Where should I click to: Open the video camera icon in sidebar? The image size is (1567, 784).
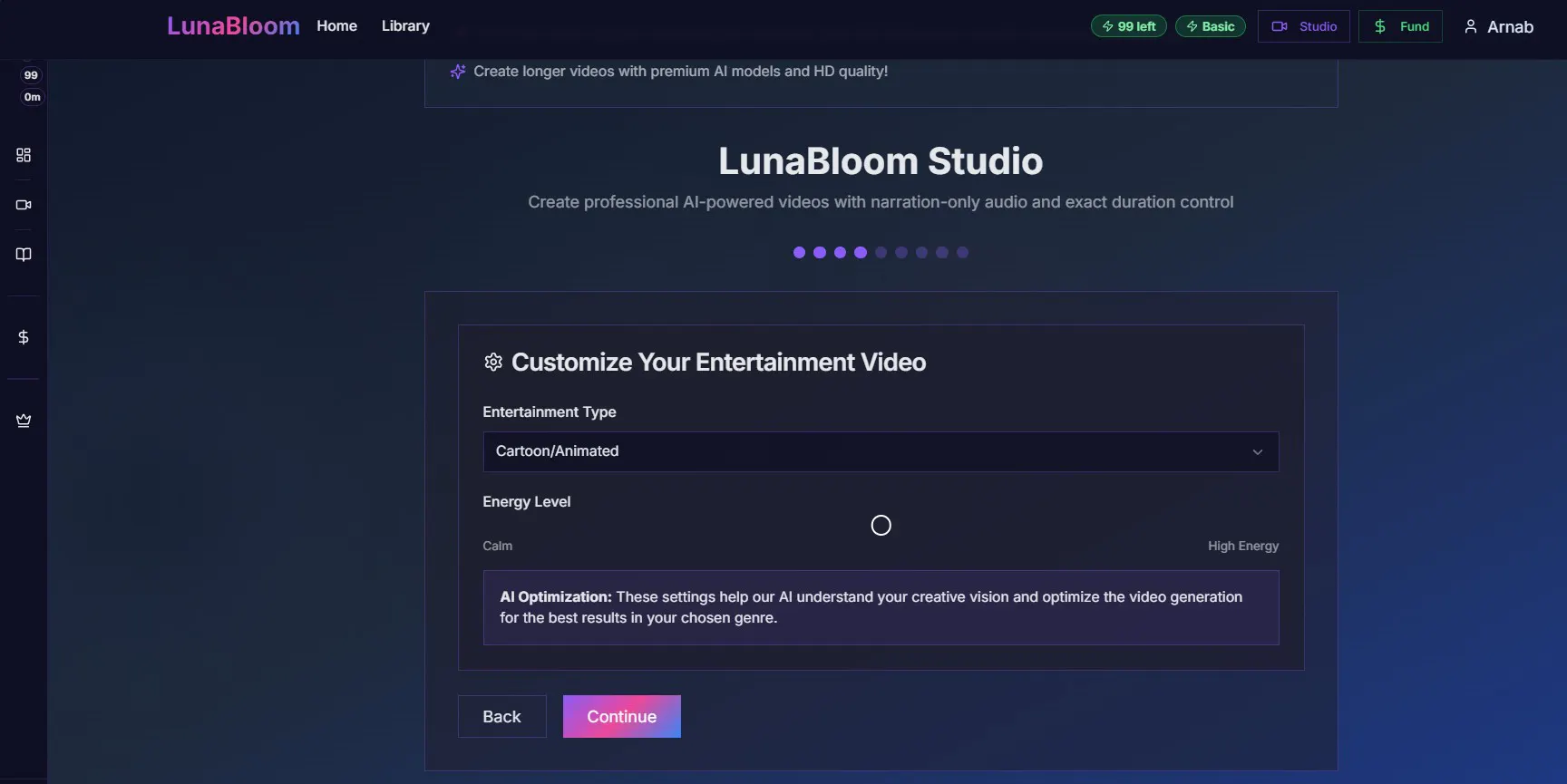pos(24,205)
